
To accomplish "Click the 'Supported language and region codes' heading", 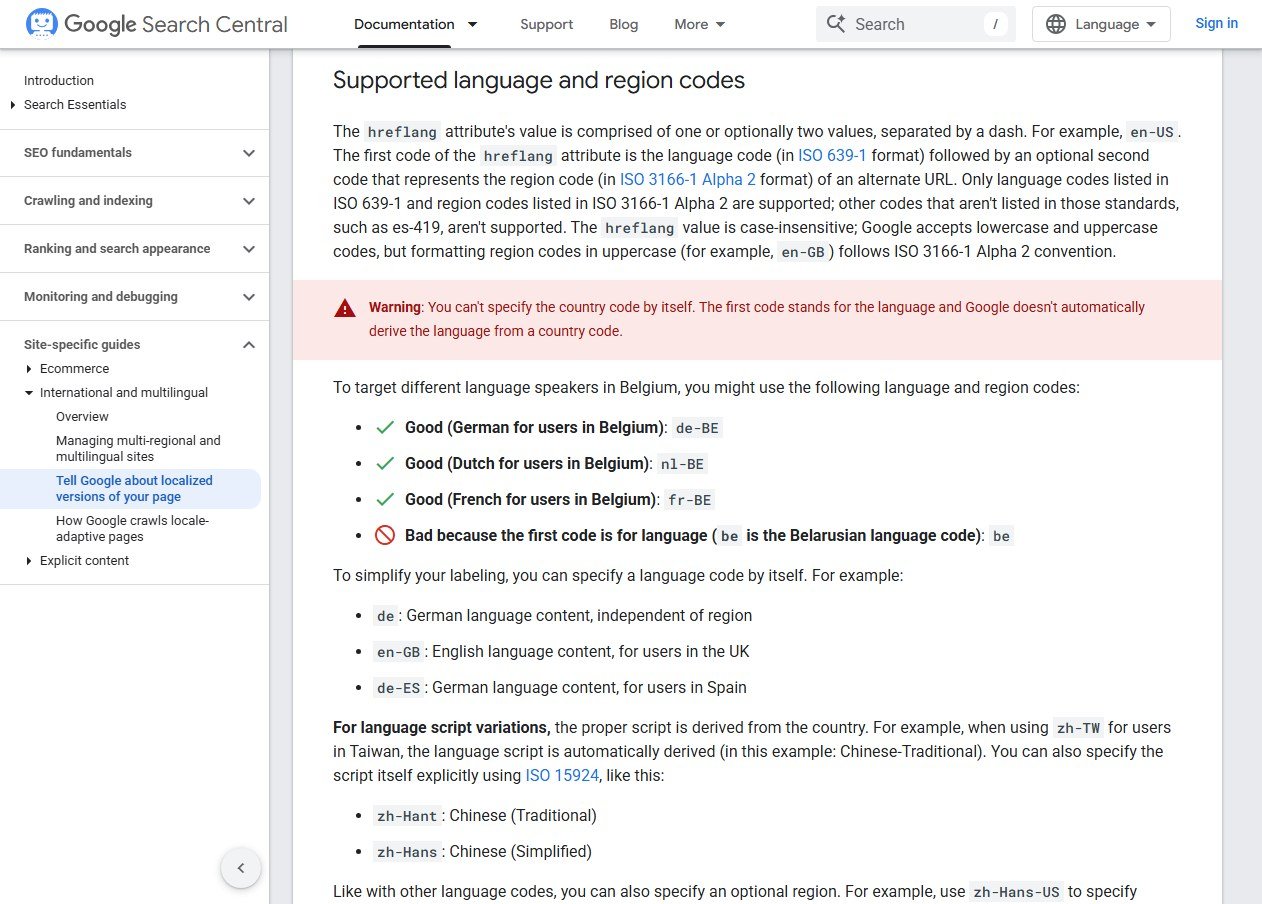I will 539,80.
